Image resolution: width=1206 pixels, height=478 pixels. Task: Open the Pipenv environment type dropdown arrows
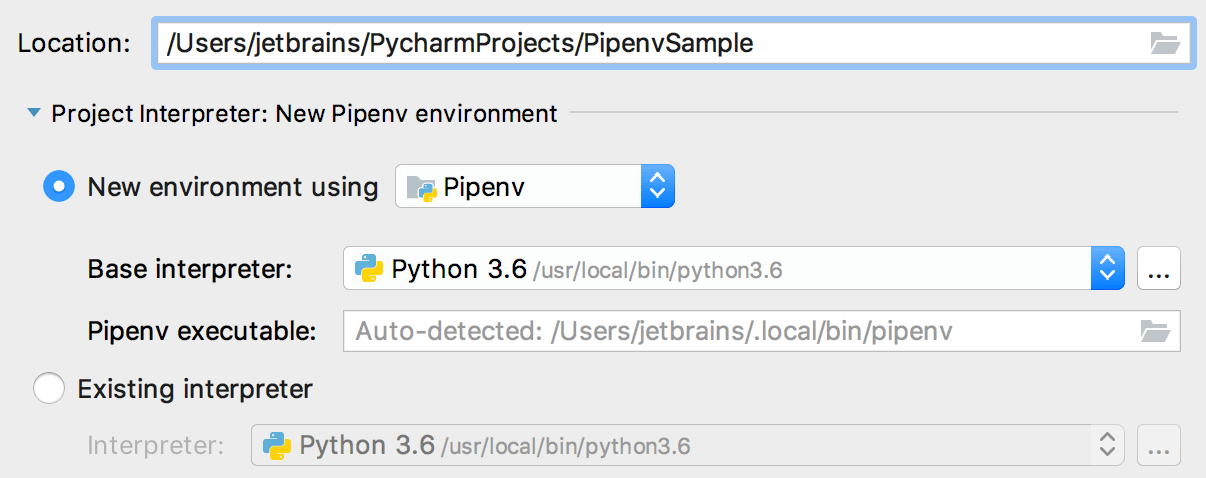[657, 187]
